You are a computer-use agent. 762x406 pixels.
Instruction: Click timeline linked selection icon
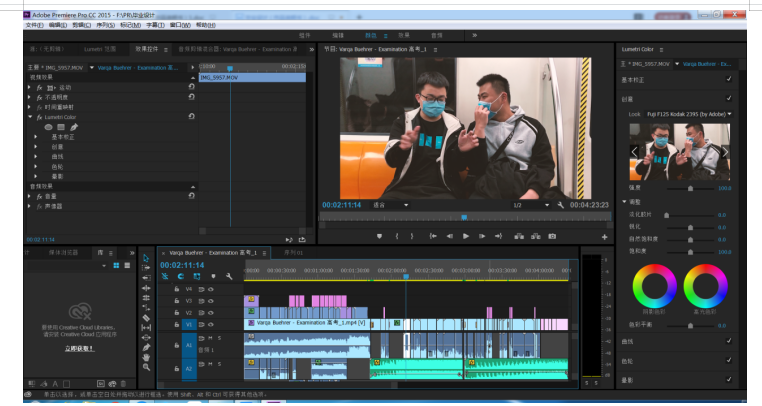click(x=197, y=276)
